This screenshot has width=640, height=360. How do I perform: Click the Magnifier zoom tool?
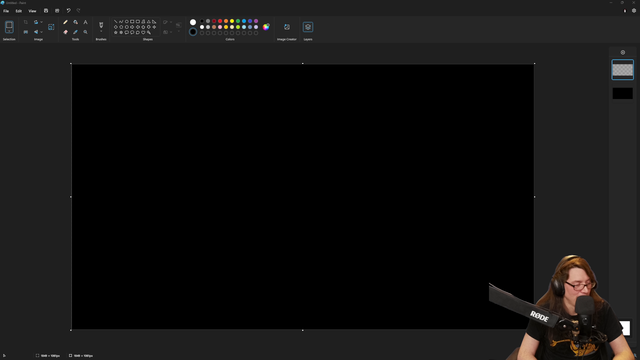85,32
